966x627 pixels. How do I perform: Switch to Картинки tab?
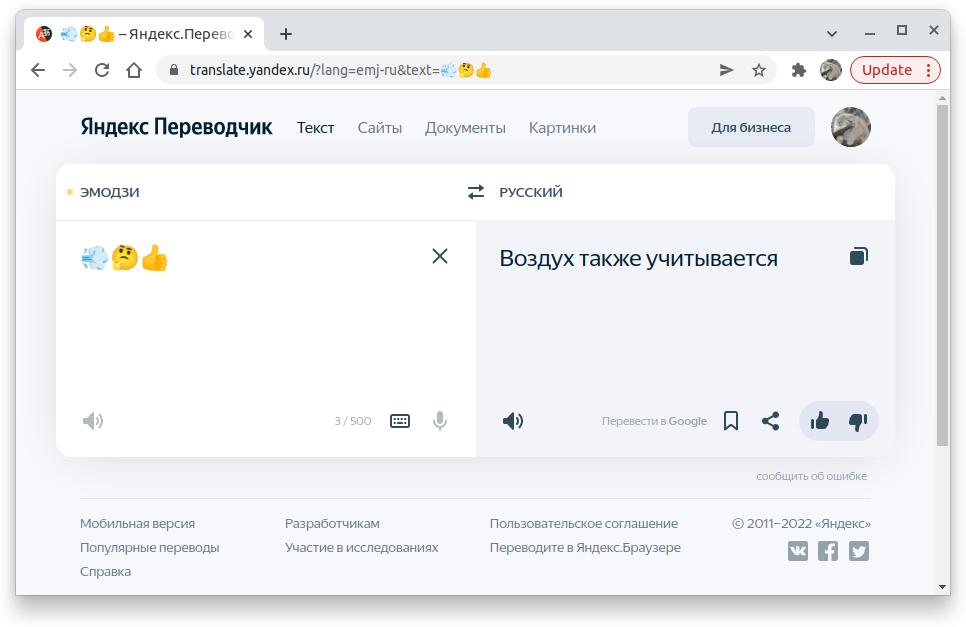[x=562, y=127]
